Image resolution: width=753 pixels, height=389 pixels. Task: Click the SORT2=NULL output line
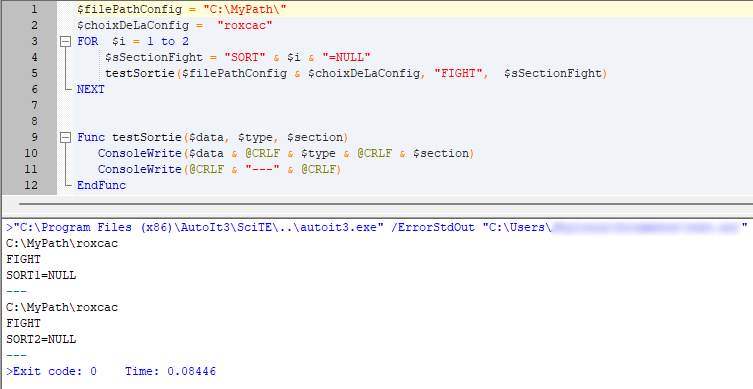pyautogui.click(x=41, y=340)
